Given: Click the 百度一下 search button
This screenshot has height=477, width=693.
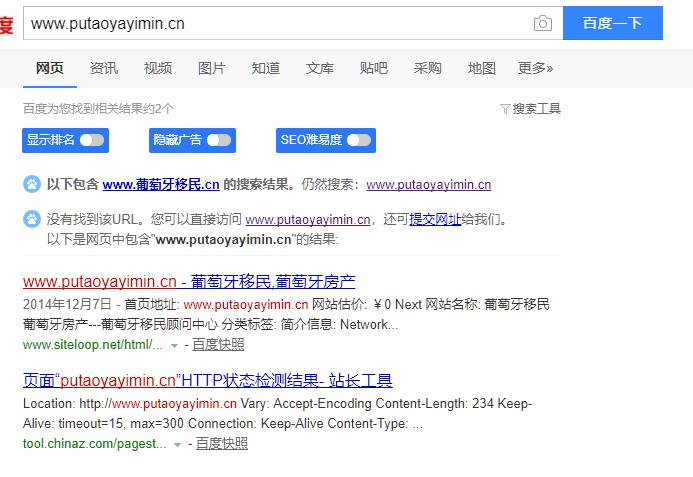Looking at the screenshot, I should pos(613,23).
